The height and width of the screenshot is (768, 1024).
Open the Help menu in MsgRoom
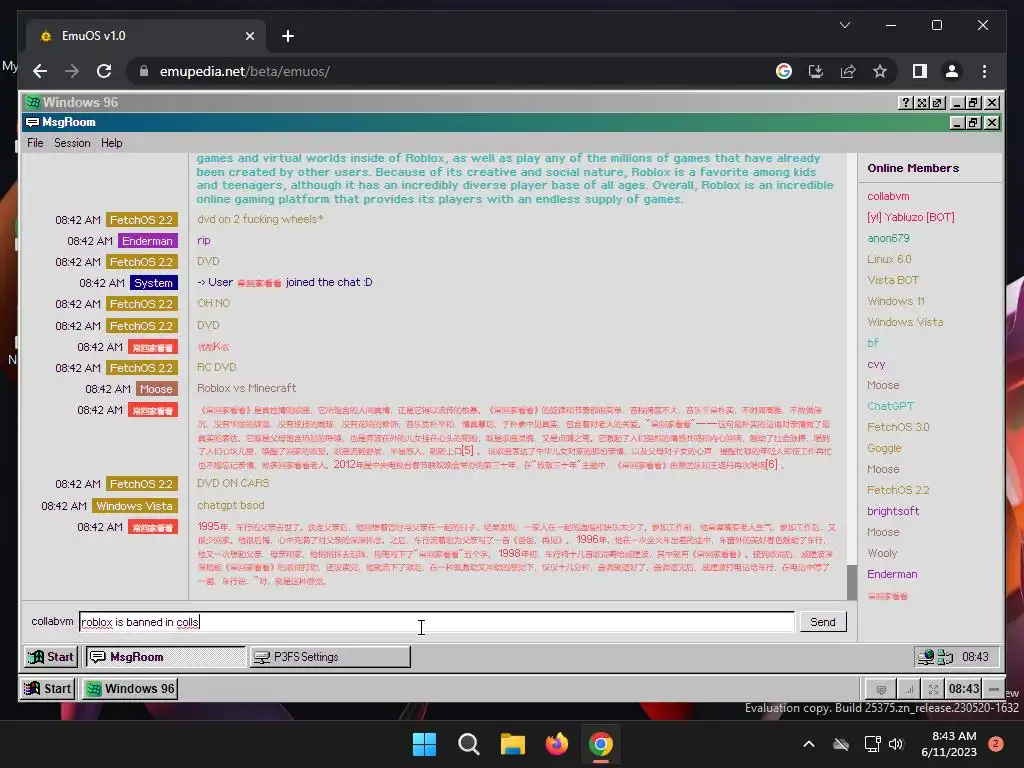(112, 143)
